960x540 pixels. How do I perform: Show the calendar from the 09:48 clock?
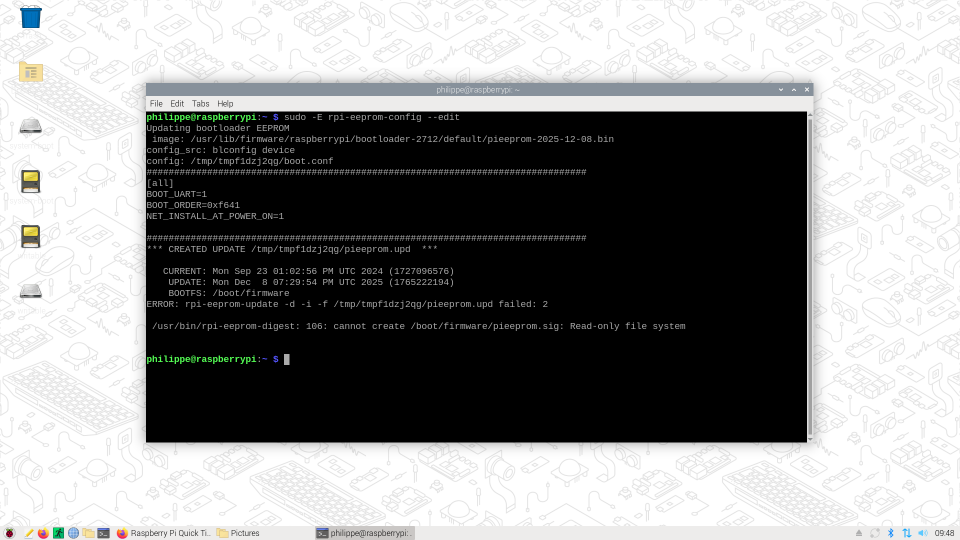[x=944, y=533]
